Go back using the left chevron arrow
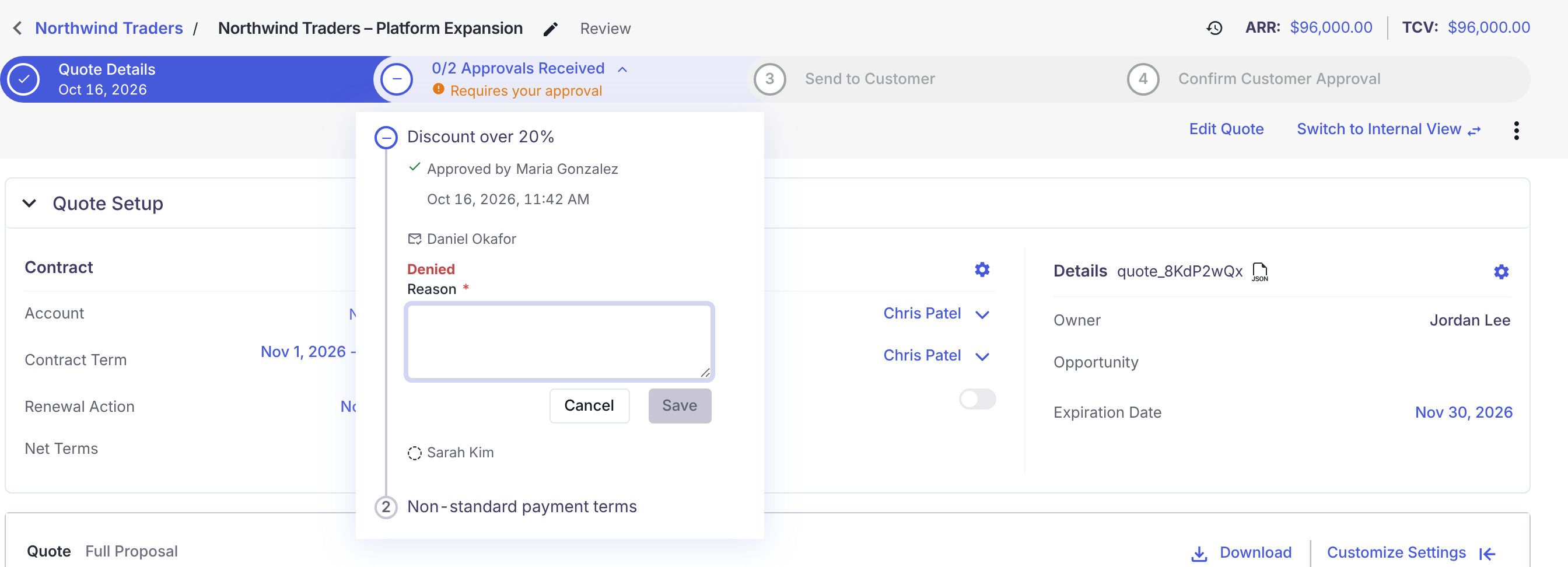Screen dimensions: 1568x567 point(17,28)
